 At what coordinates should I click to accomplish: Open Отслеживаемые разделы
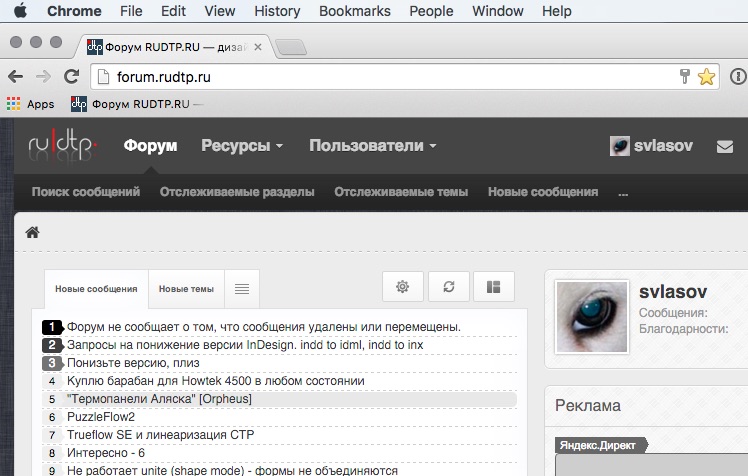[x=237, y=192]
